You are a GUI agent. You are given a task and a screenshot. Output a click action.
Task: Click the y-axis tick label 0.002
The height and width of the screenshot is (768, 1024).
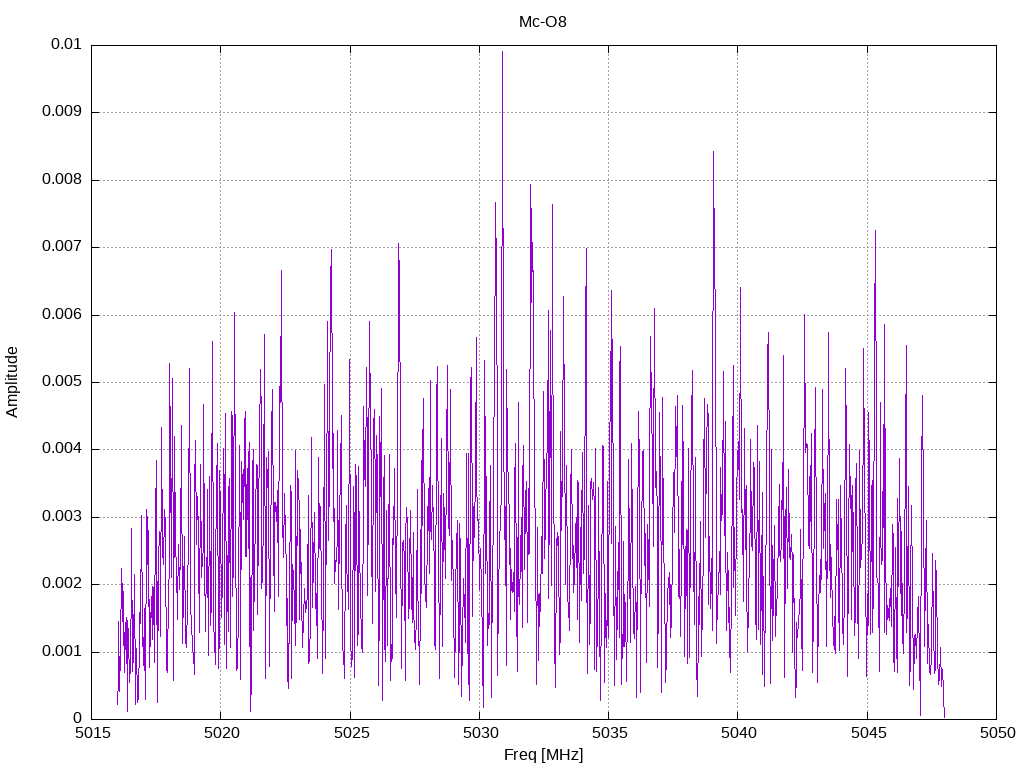(x=62, y=584)
